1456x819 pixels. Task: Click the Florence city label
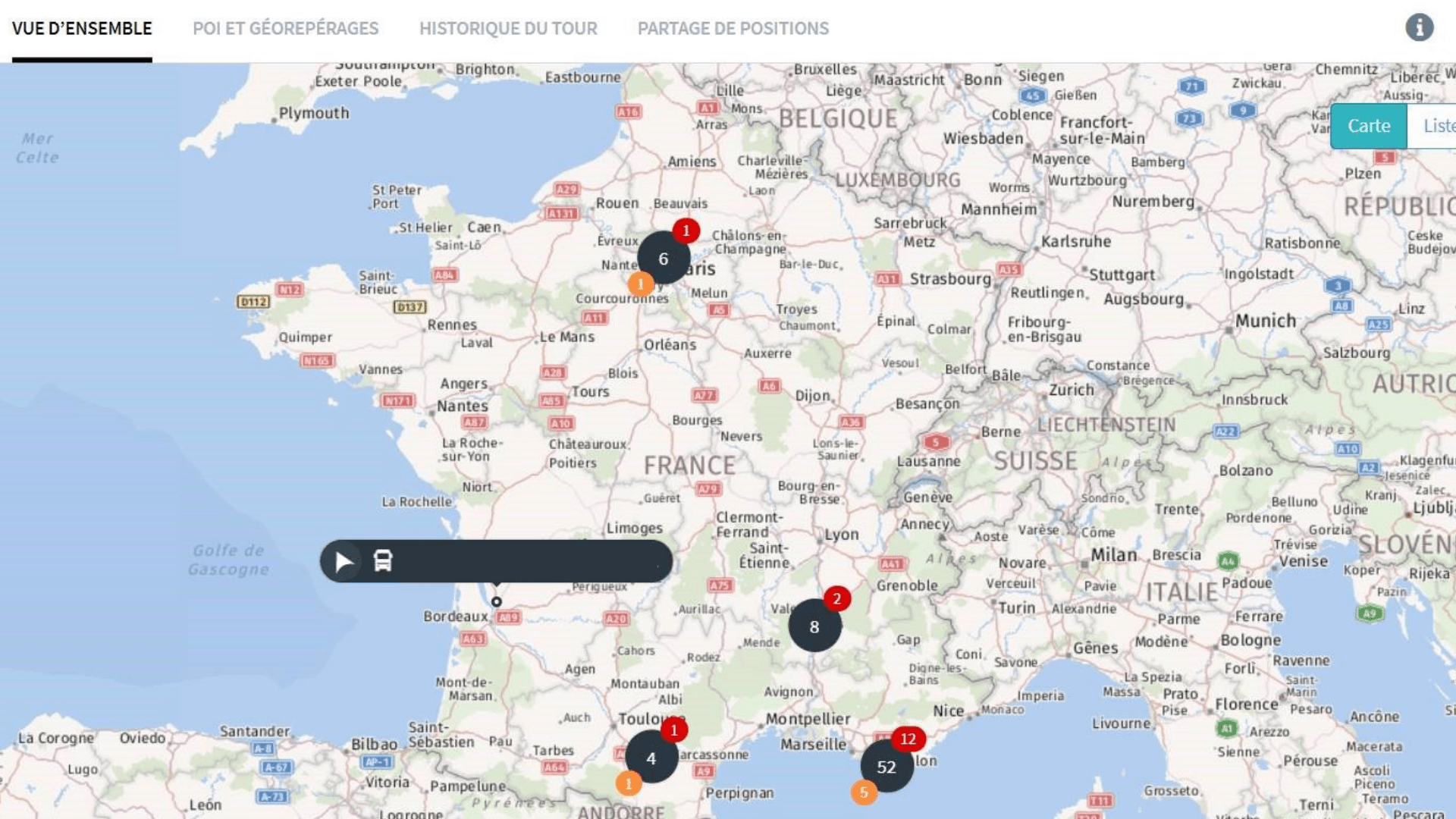1247,704
